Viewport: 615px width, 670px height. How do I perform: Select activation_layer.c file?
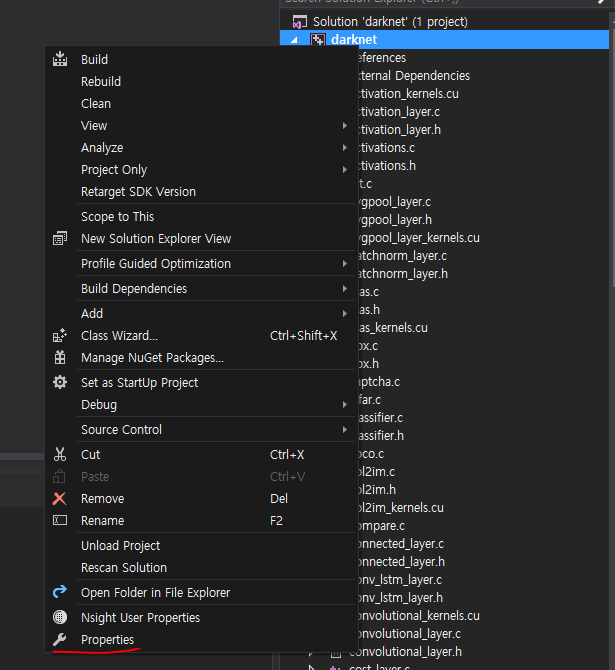[x=399, y=112]
